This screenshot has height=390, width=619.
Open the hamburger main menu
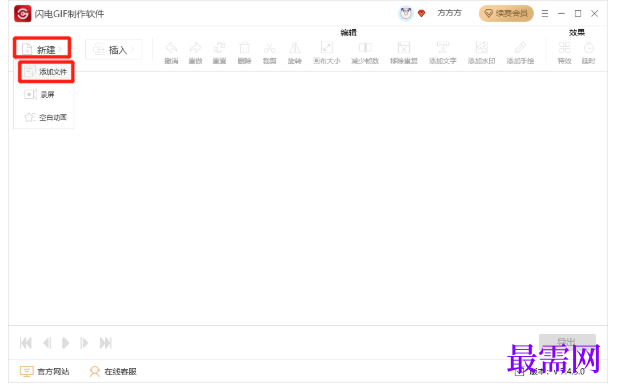click(545, 13)
